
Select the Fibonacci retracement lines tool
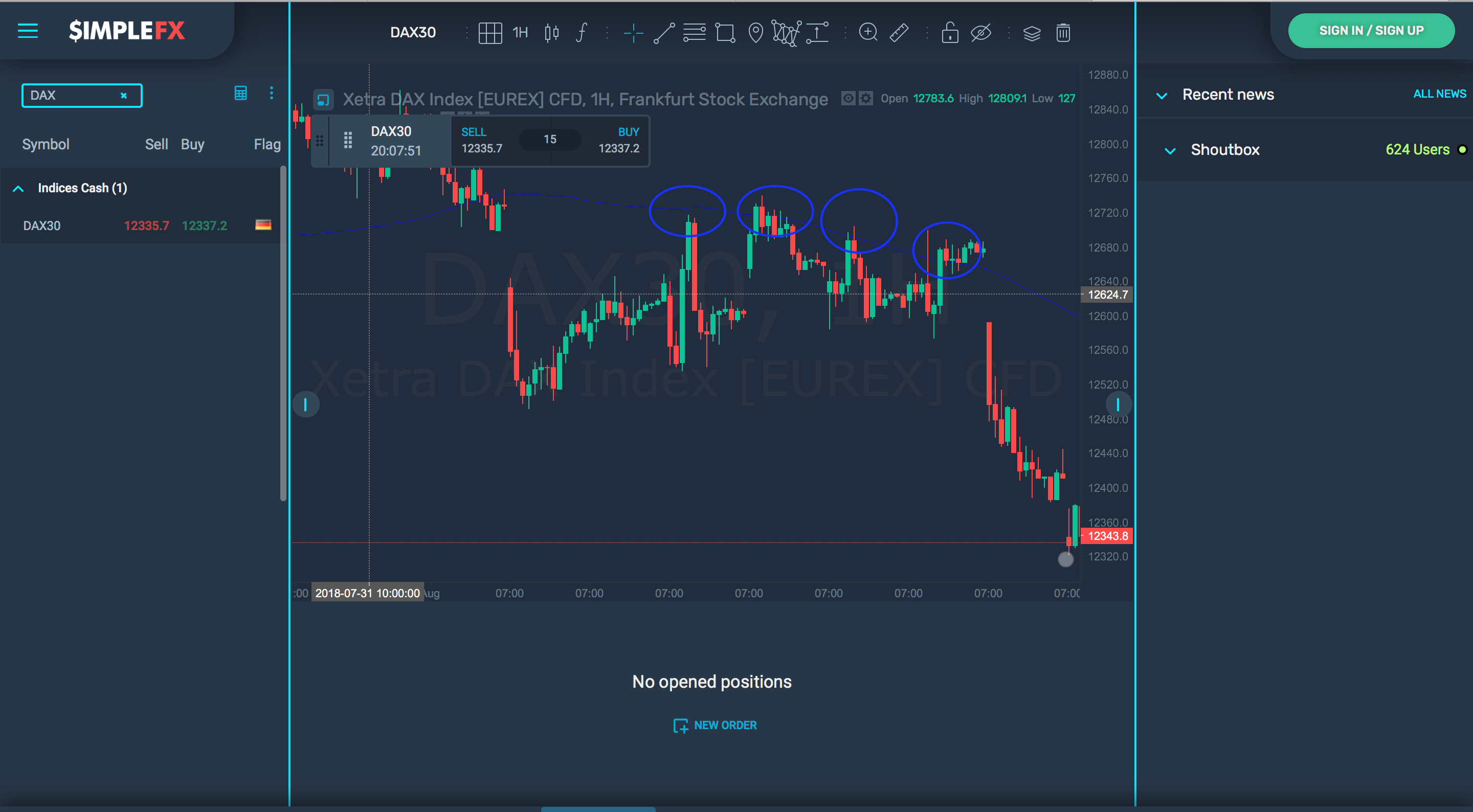(694, 33)
